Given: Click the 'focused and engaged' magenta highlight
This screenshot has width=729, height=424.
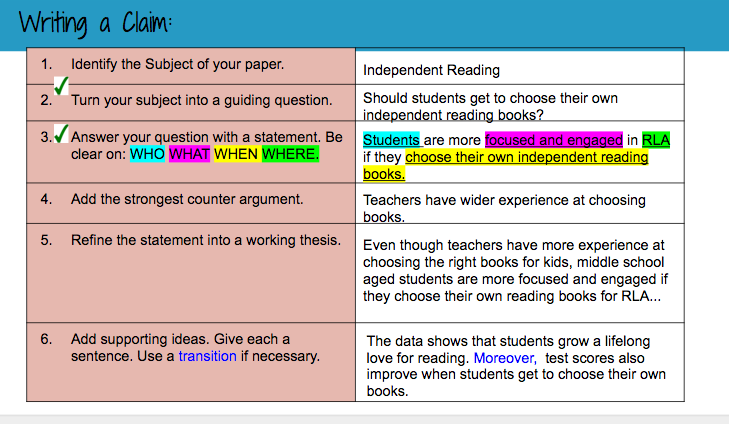Looking at the screenshot, I should (x=553, y=140).
